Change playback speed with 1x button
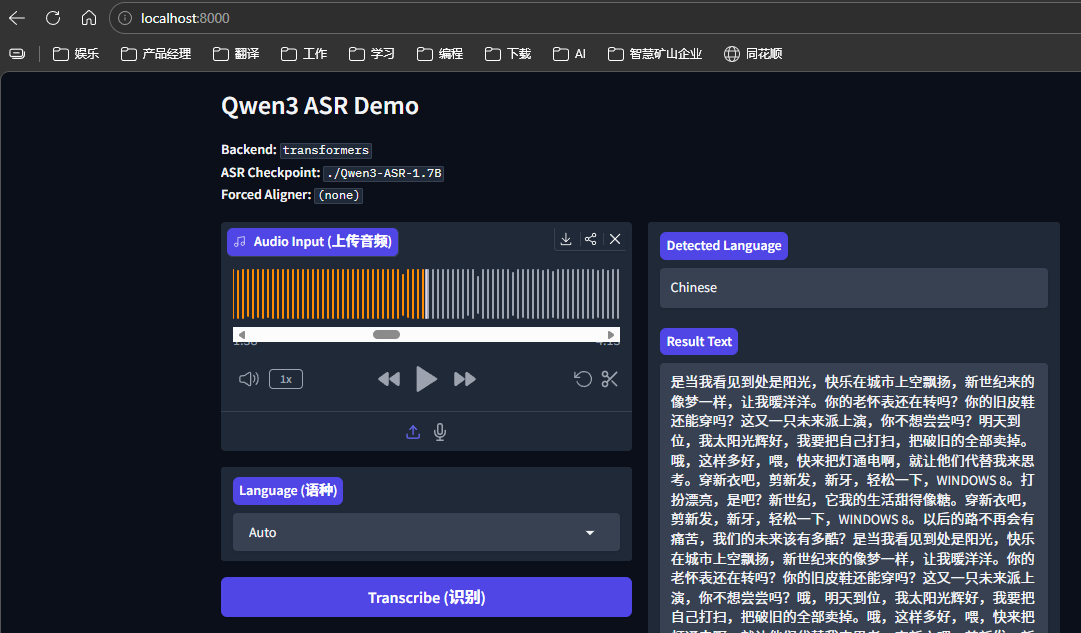This screenshot has height=633, width=1081. (x=286, y=379)
